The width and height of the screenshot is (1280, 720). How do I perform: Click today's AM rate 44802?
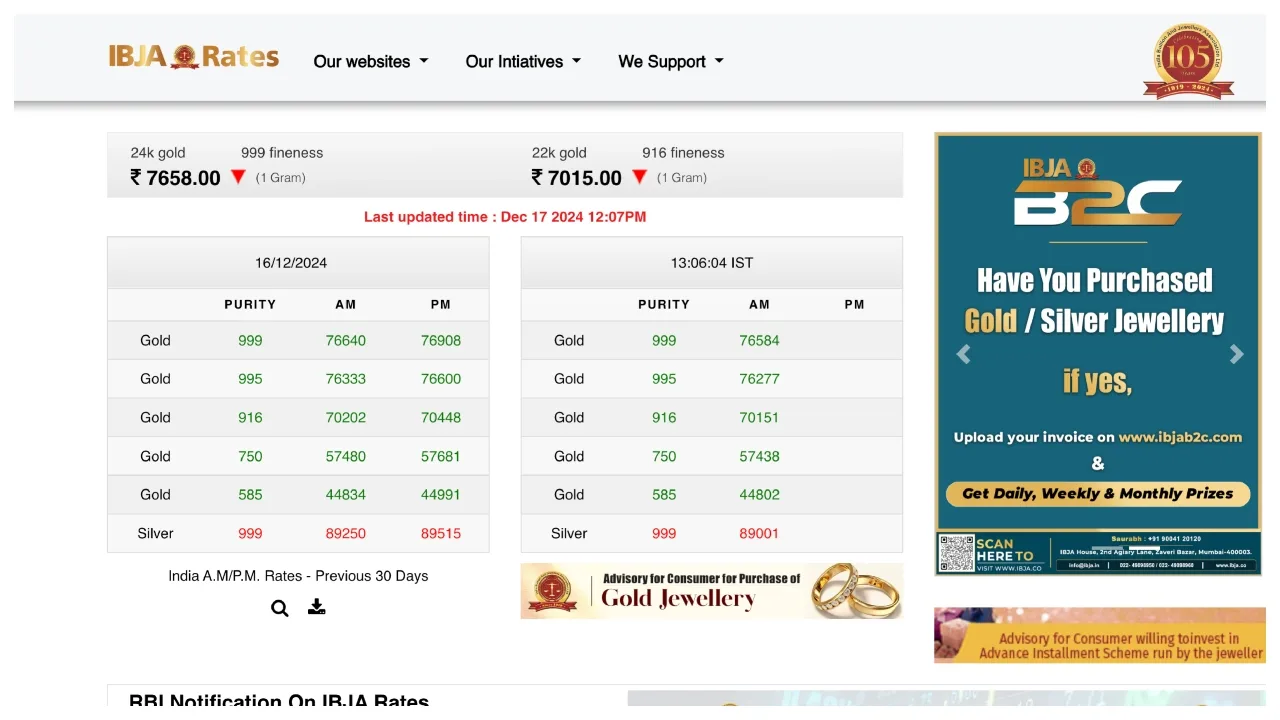pyautogui.click(x=760, y=495)
